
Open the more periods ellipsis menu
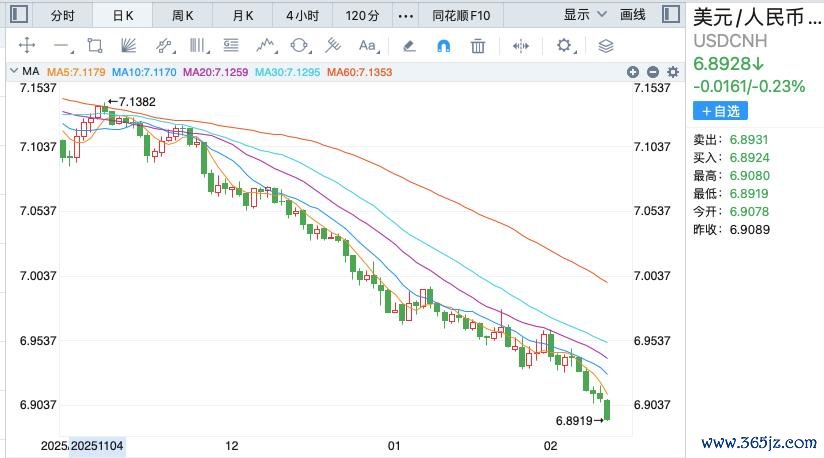[x=405, y=16]
